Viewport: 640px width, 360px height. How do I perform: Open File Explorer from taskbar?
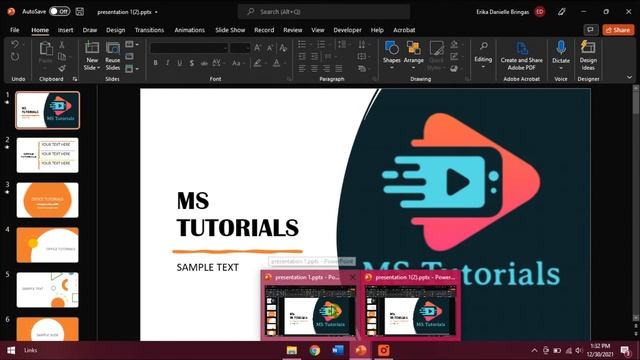point(292,350)
